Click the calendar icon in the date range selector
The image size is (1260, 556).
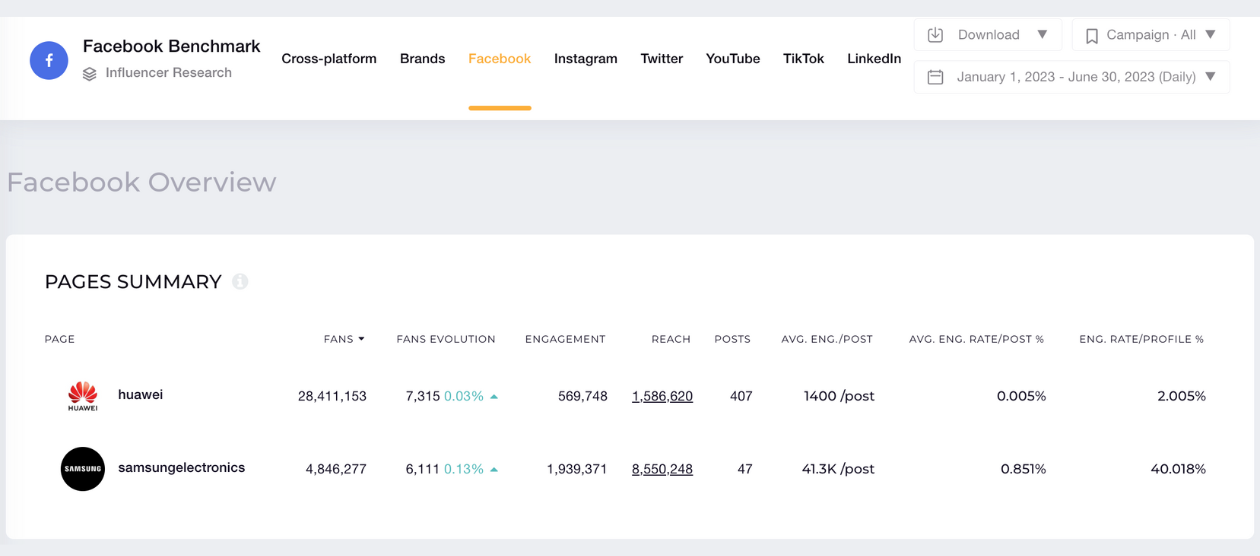[935, 77]
